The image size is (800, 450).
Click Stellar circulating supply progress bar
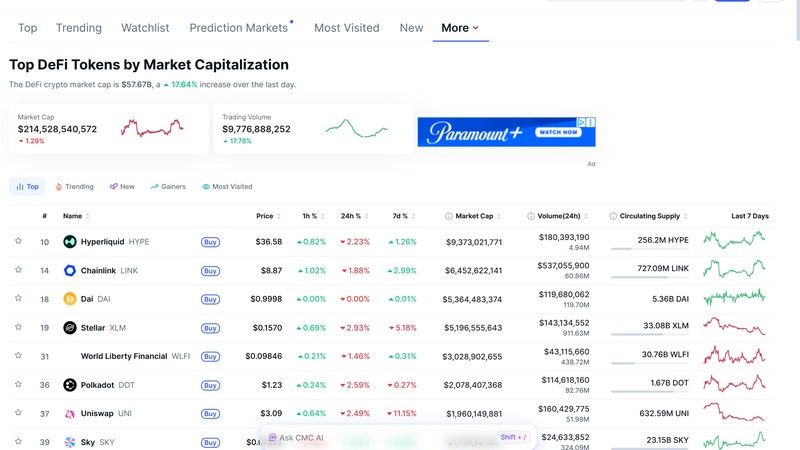pos(649,334)
